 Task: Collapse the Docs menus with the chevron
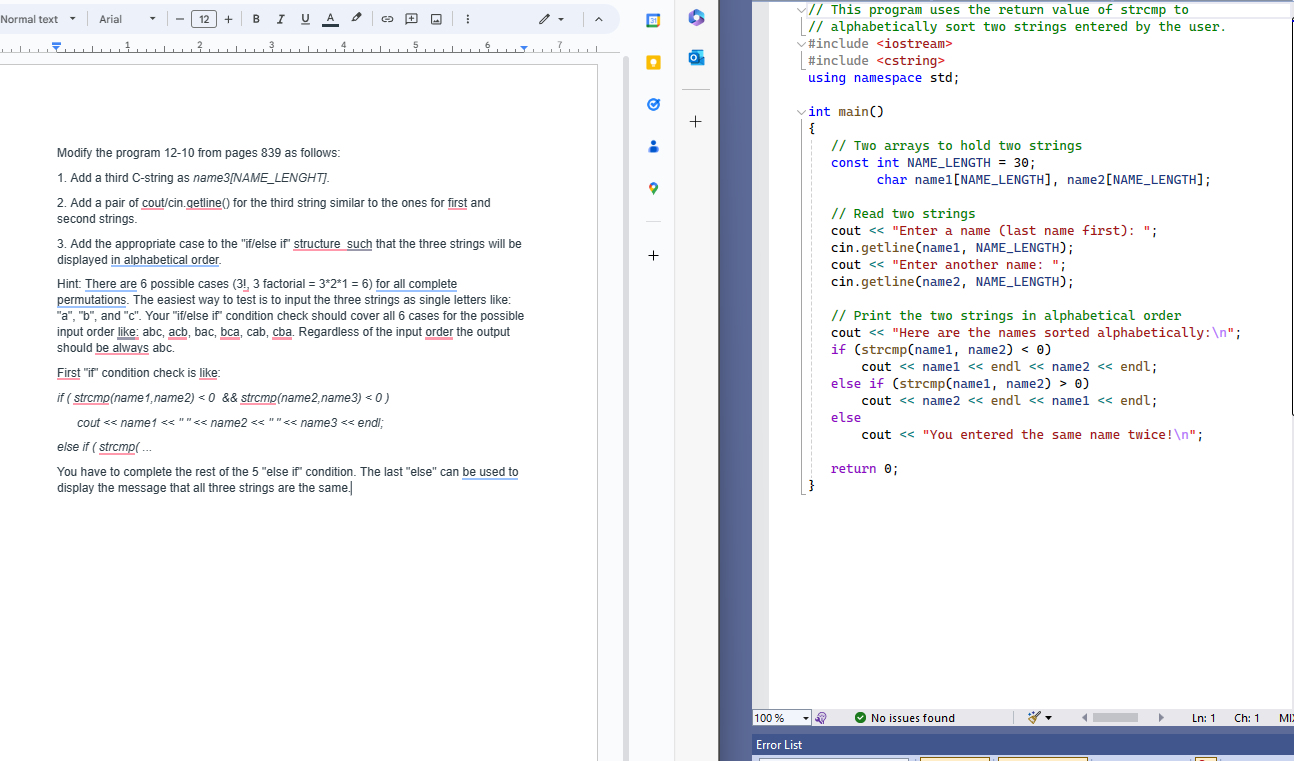pos(598,20)
